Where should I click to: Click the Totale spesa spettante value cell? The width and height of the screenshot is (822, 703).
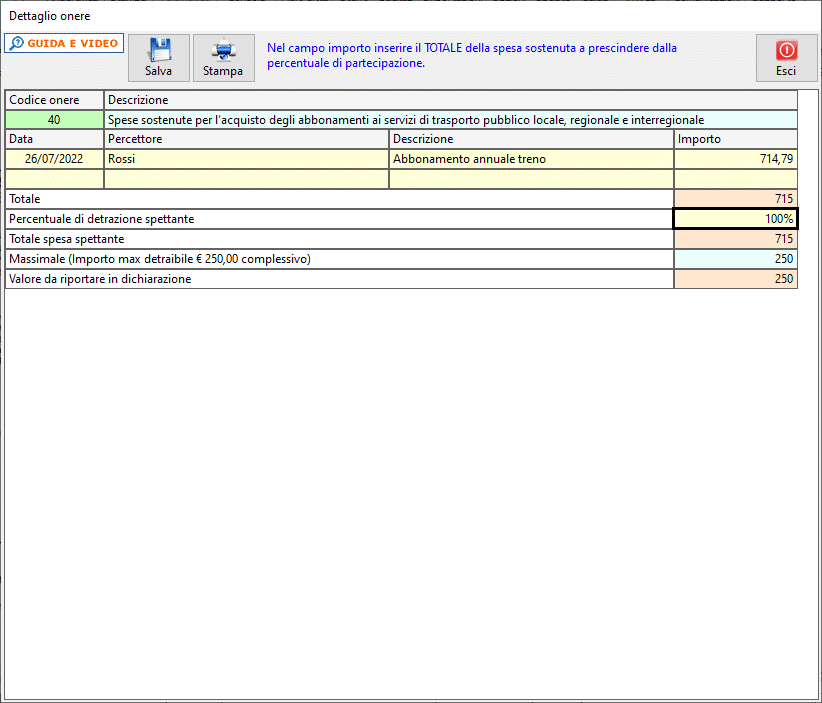click(736, 239)
